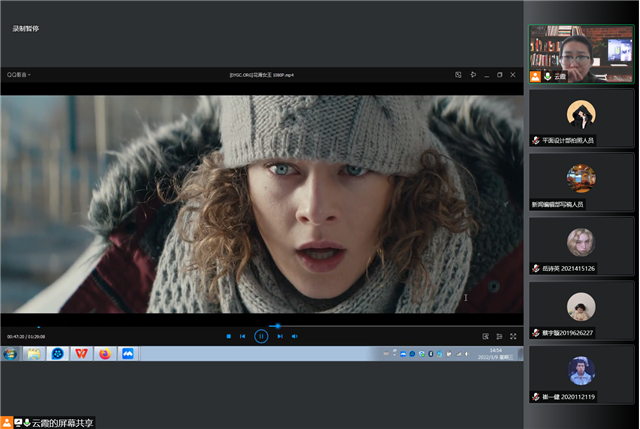Open Firefox from the taskbar
Screen dimensions: 640x429
tap(105, 353)
